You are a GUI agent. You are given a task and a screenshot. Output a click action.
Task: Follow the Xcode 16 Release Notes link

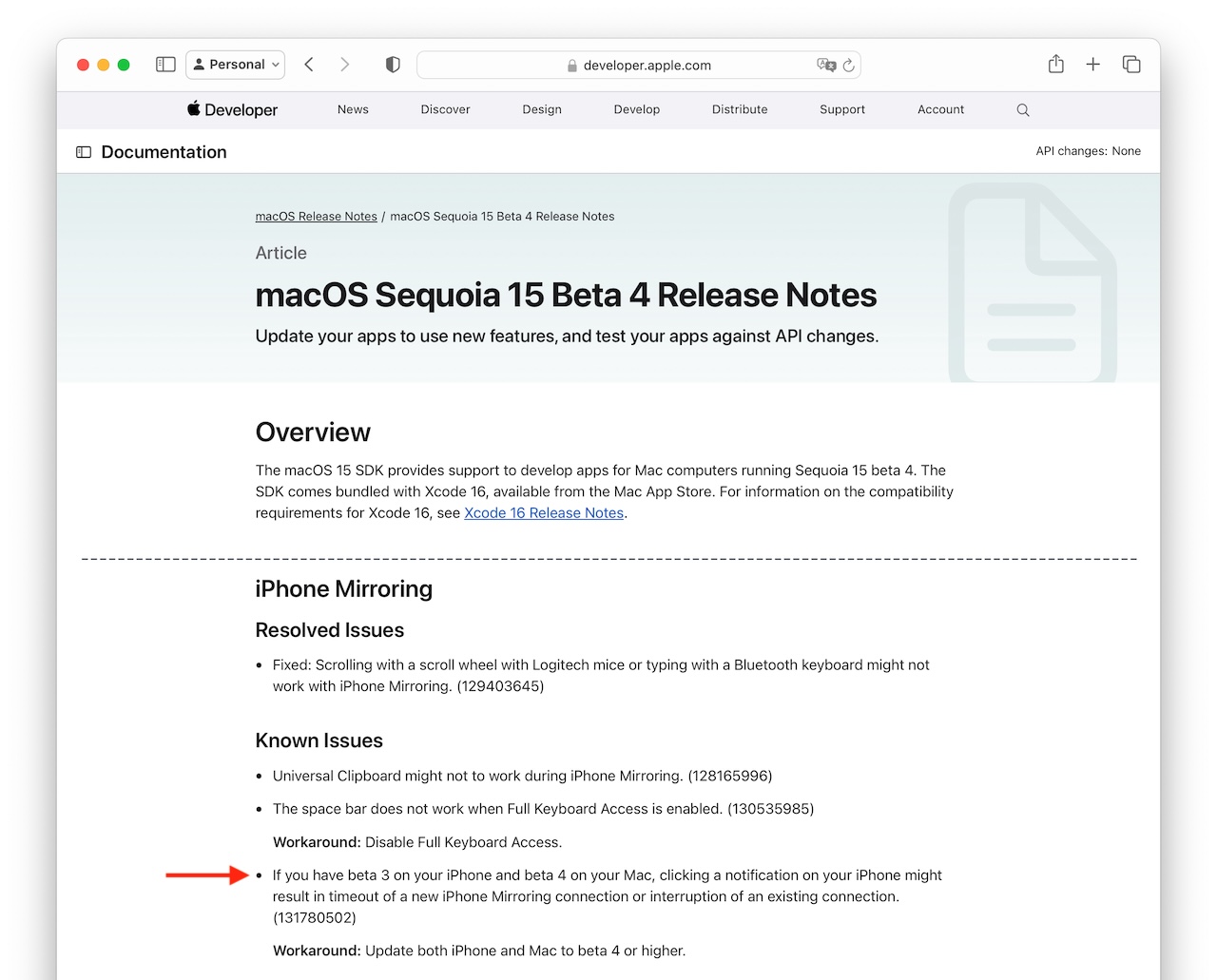544,513
